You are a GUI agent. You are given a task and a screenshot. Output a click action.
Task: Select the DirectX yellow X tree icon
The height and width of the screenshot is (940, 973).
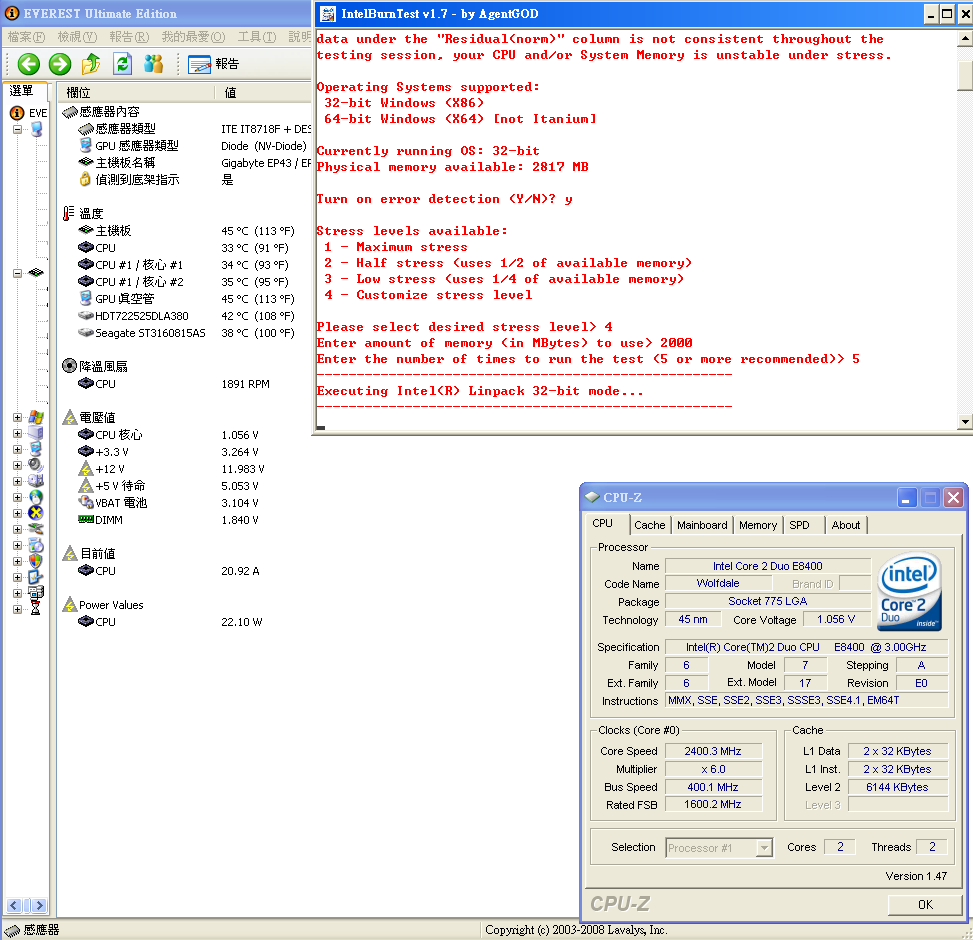pyautogui.click(x=36, y=513)
